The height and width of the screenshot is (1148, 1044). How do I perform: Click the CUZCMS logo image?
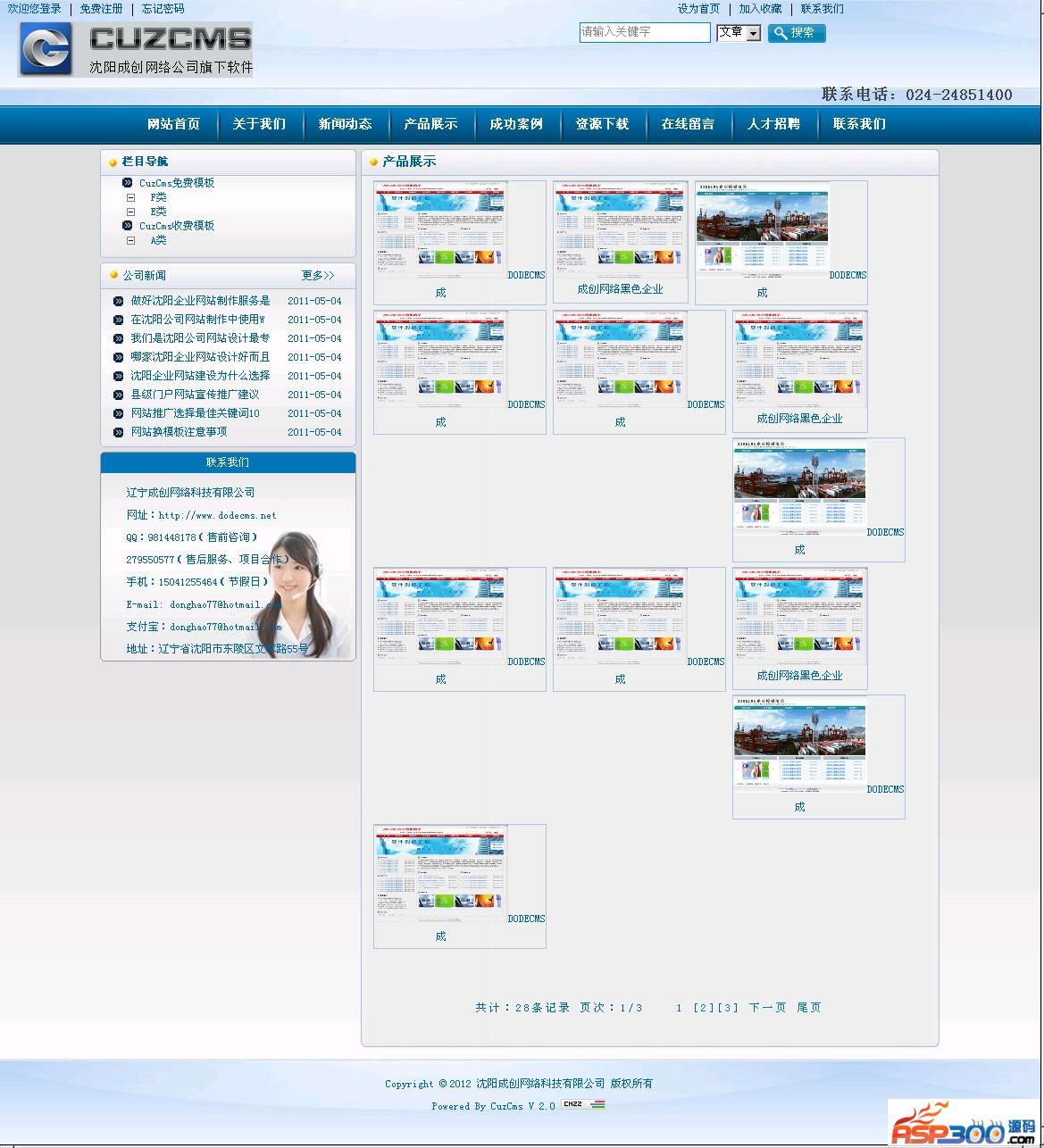point(135,49)
